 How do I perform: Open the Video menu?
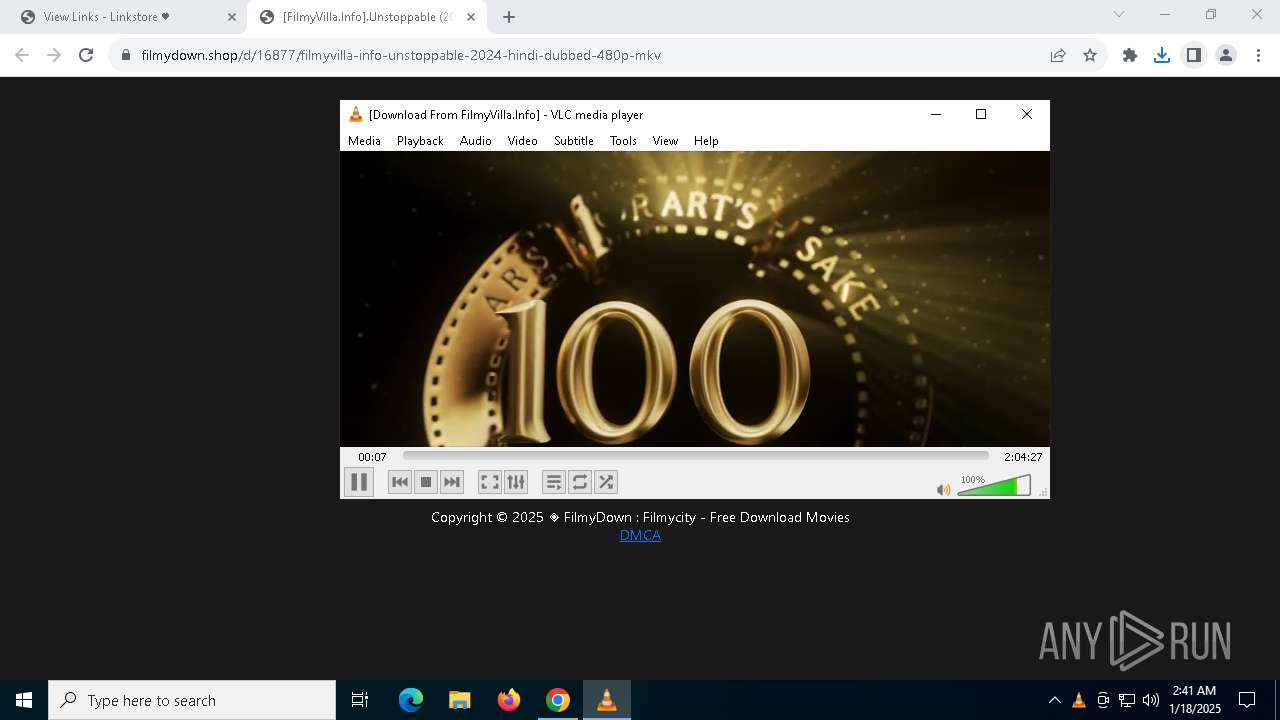pos(522,141)
